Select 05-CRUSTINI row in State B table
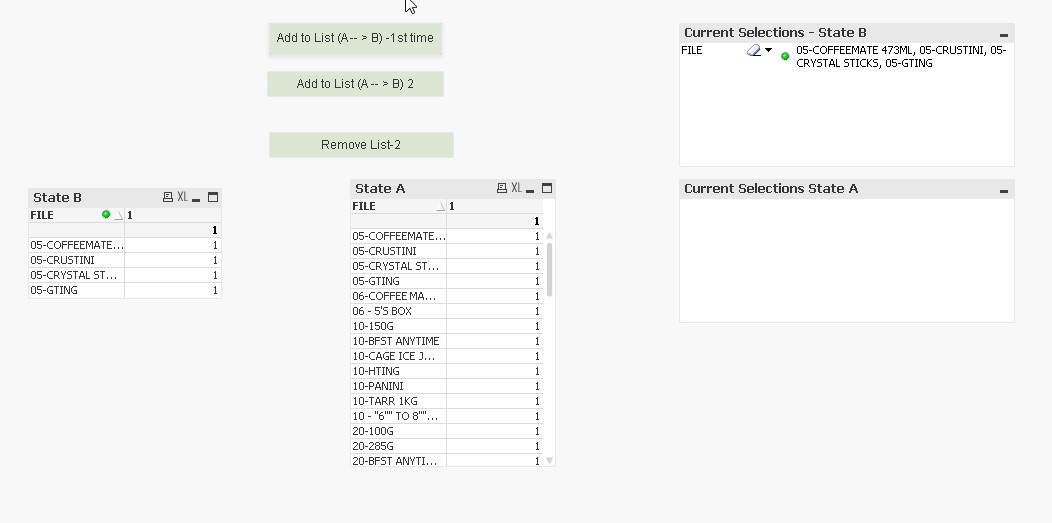Image resolution: width=1052 pixels, height=523 pixels. (x=76, y=260)
